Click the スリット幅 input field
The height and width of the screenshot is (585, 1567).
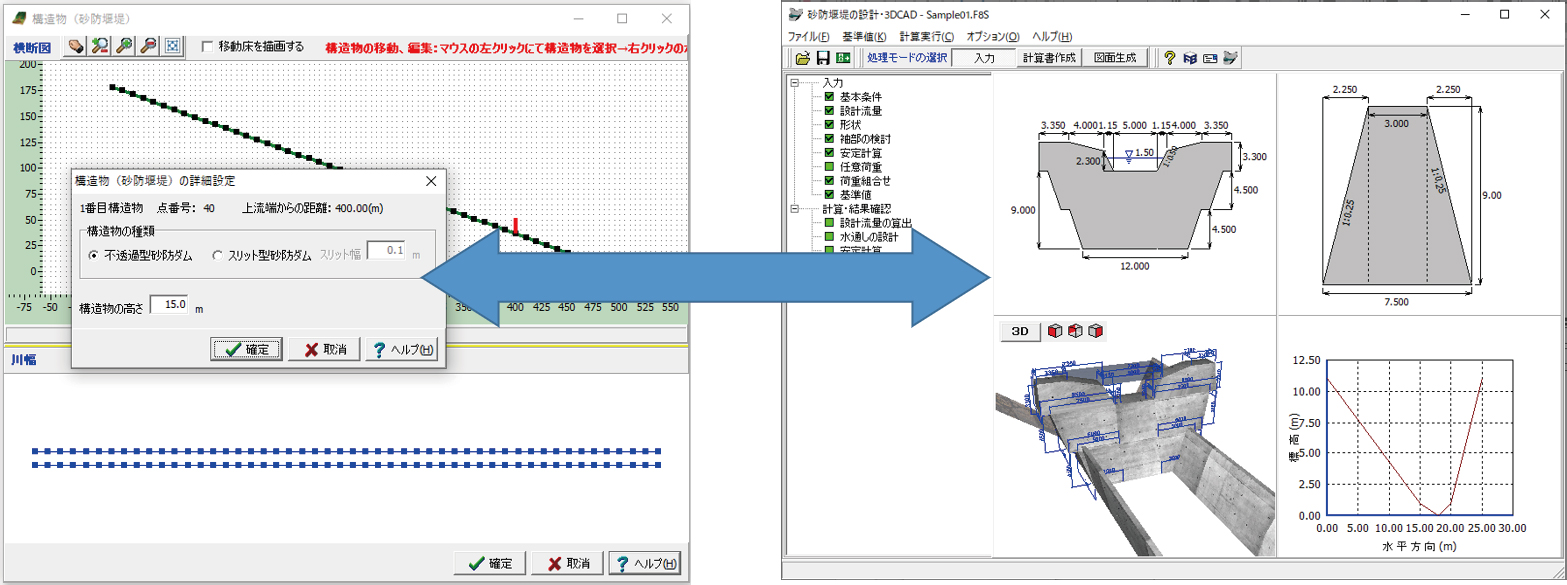pos(386,251)
